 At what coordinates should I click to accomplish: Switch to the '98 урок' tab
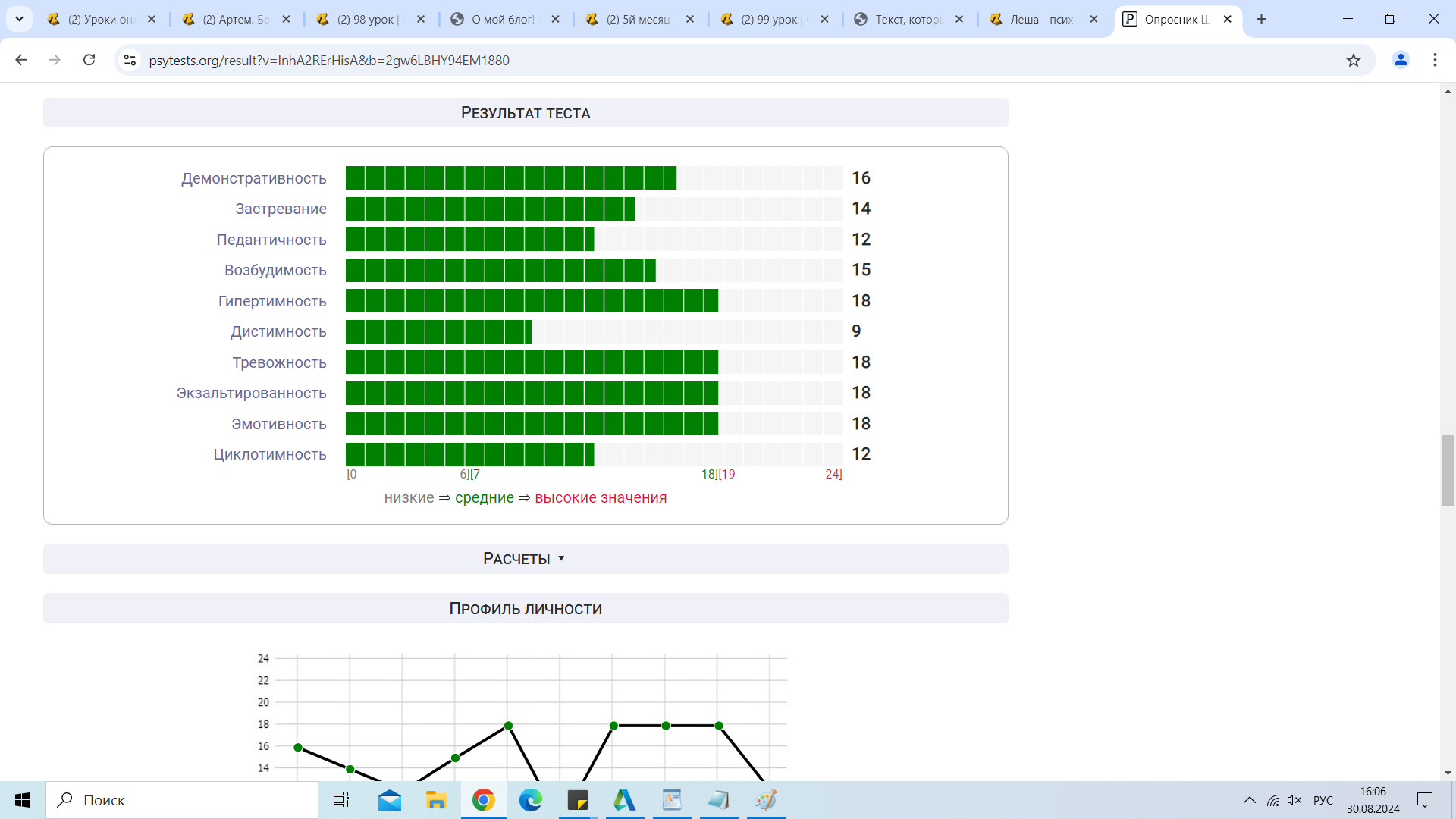(370, 20)
